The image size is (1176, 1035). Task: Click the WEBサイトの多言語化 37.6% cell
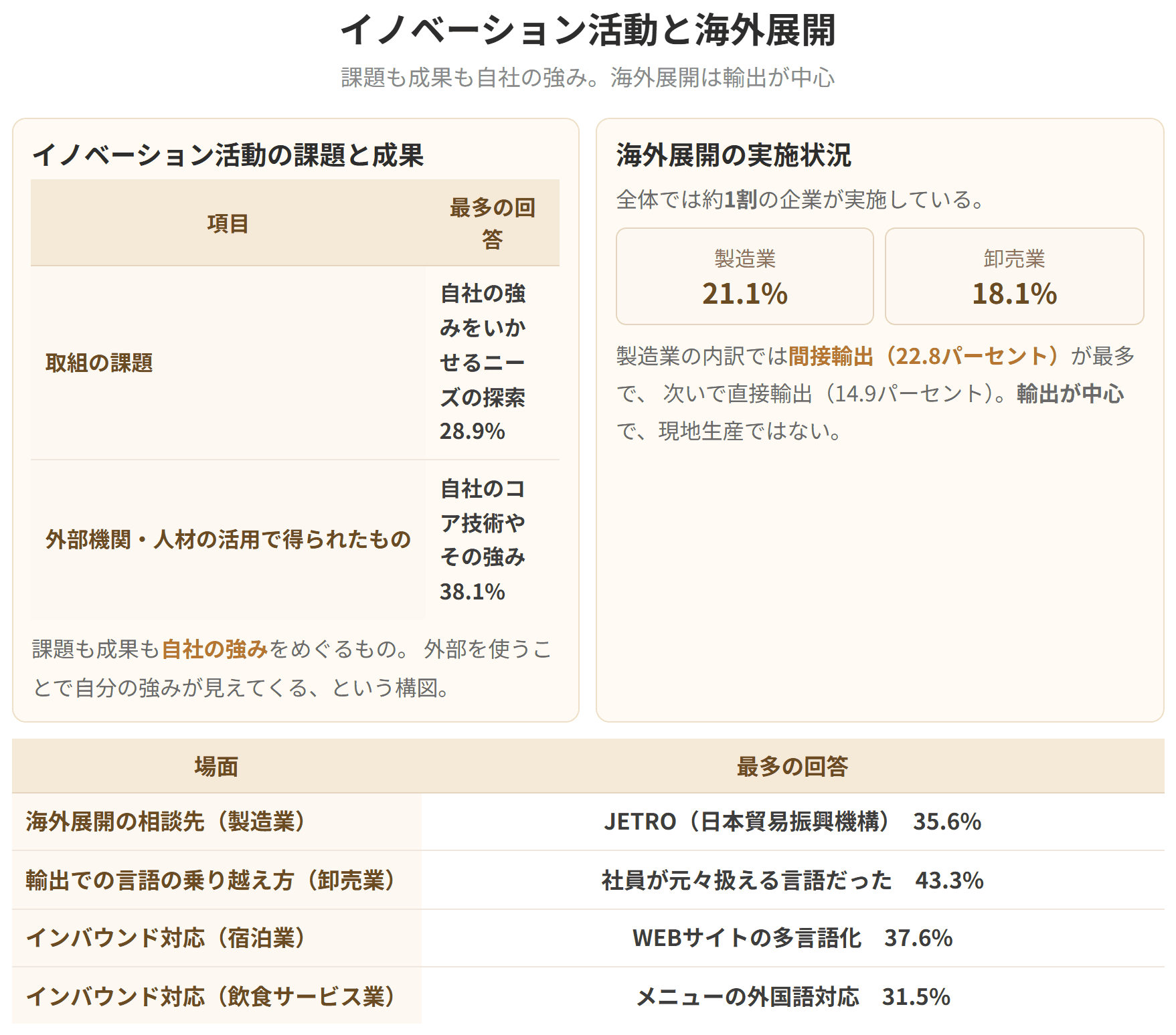792,938
